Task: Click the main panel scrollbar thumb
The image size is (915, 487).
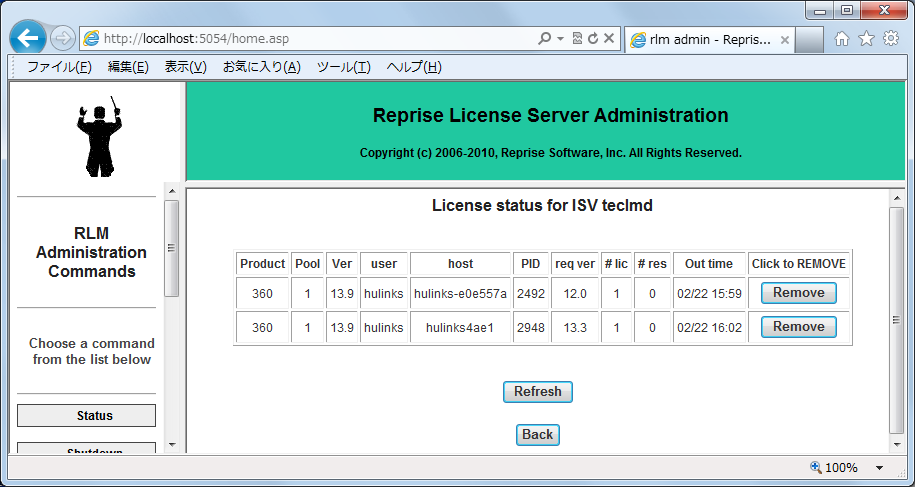Action: click(x=897, y=320)
